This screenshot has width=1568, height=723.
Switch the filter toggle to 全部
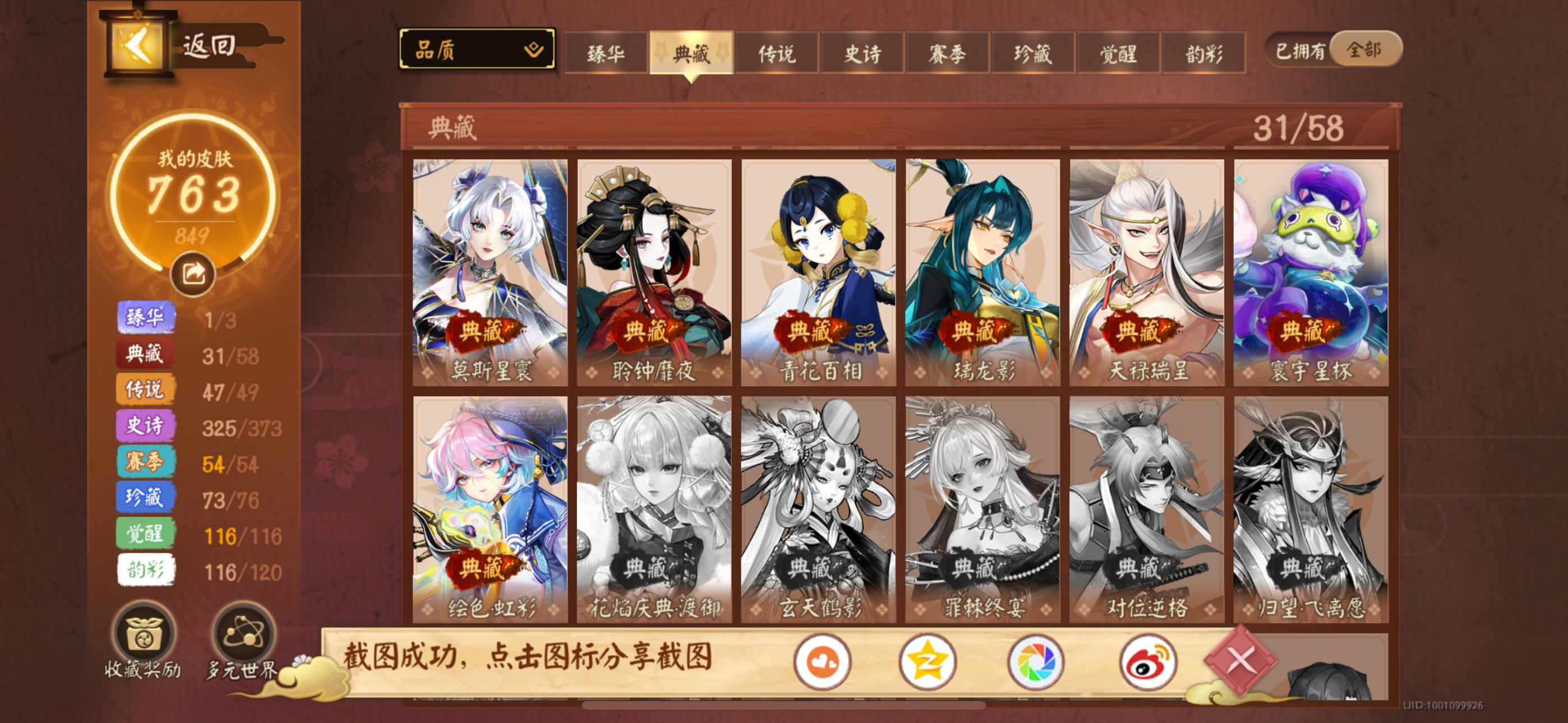tap(1364, 49)
